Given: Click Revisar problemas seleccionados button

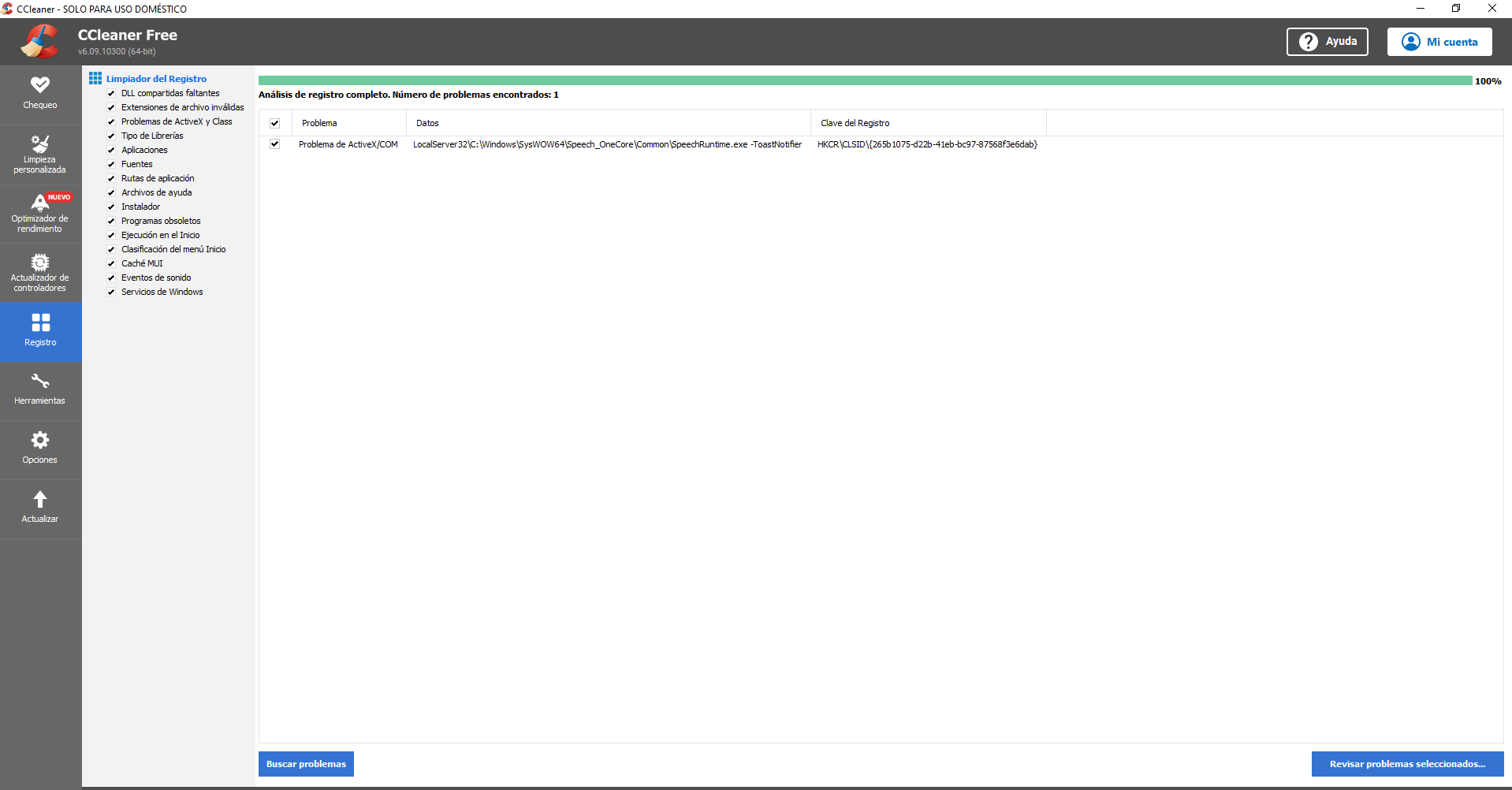Looking at the screenshot, I should click(x=1407, y=764).
